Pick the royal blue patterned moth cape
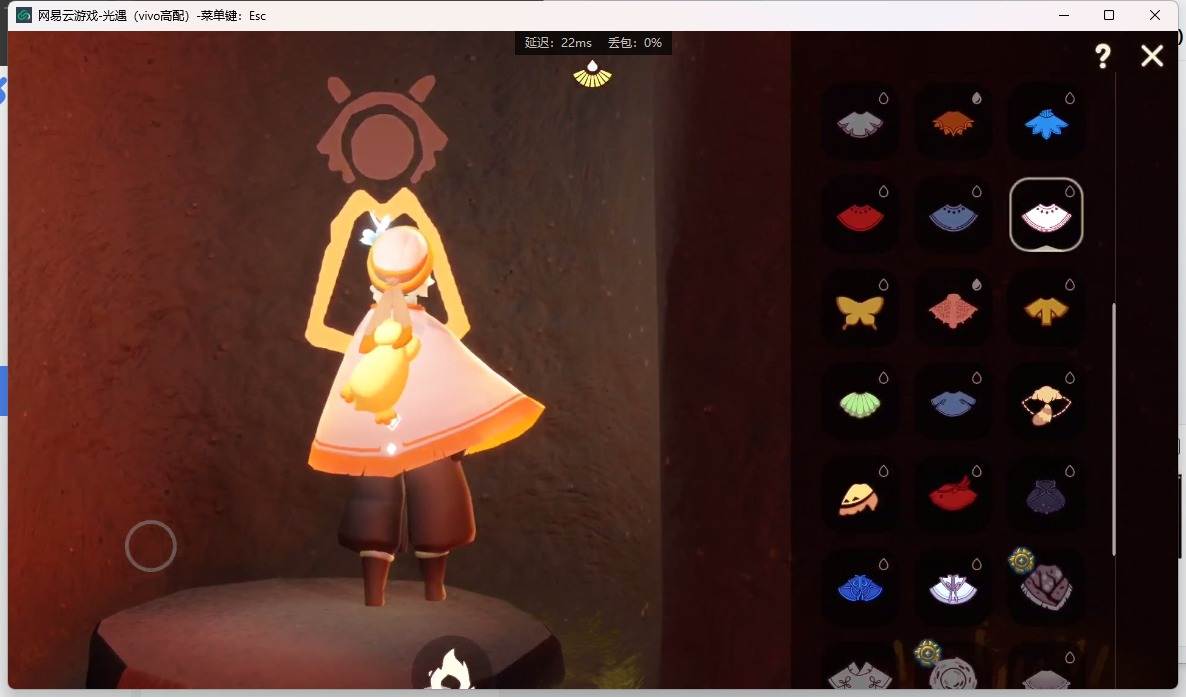 (860, 588)
